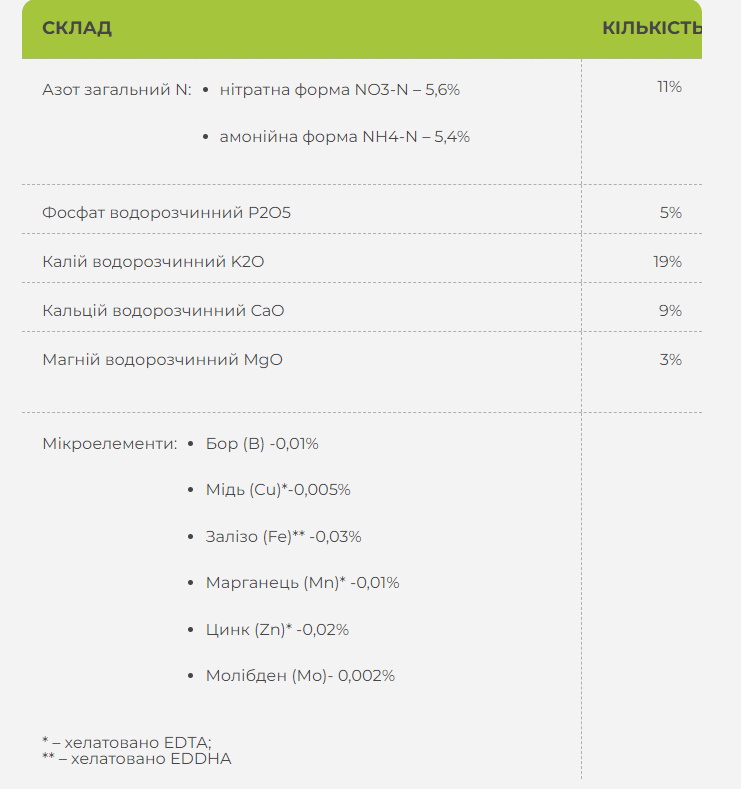Click the хелатовано EDDHA footnote

(137, 759)
